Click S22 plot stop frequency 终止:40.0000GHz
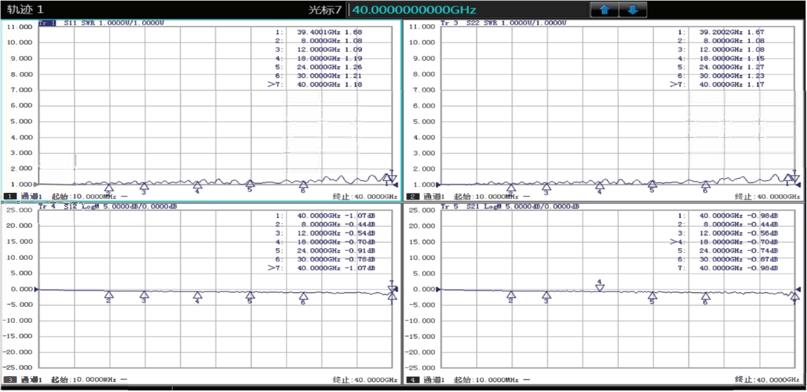The image size is (807, 392). click(x=767, y=197)
